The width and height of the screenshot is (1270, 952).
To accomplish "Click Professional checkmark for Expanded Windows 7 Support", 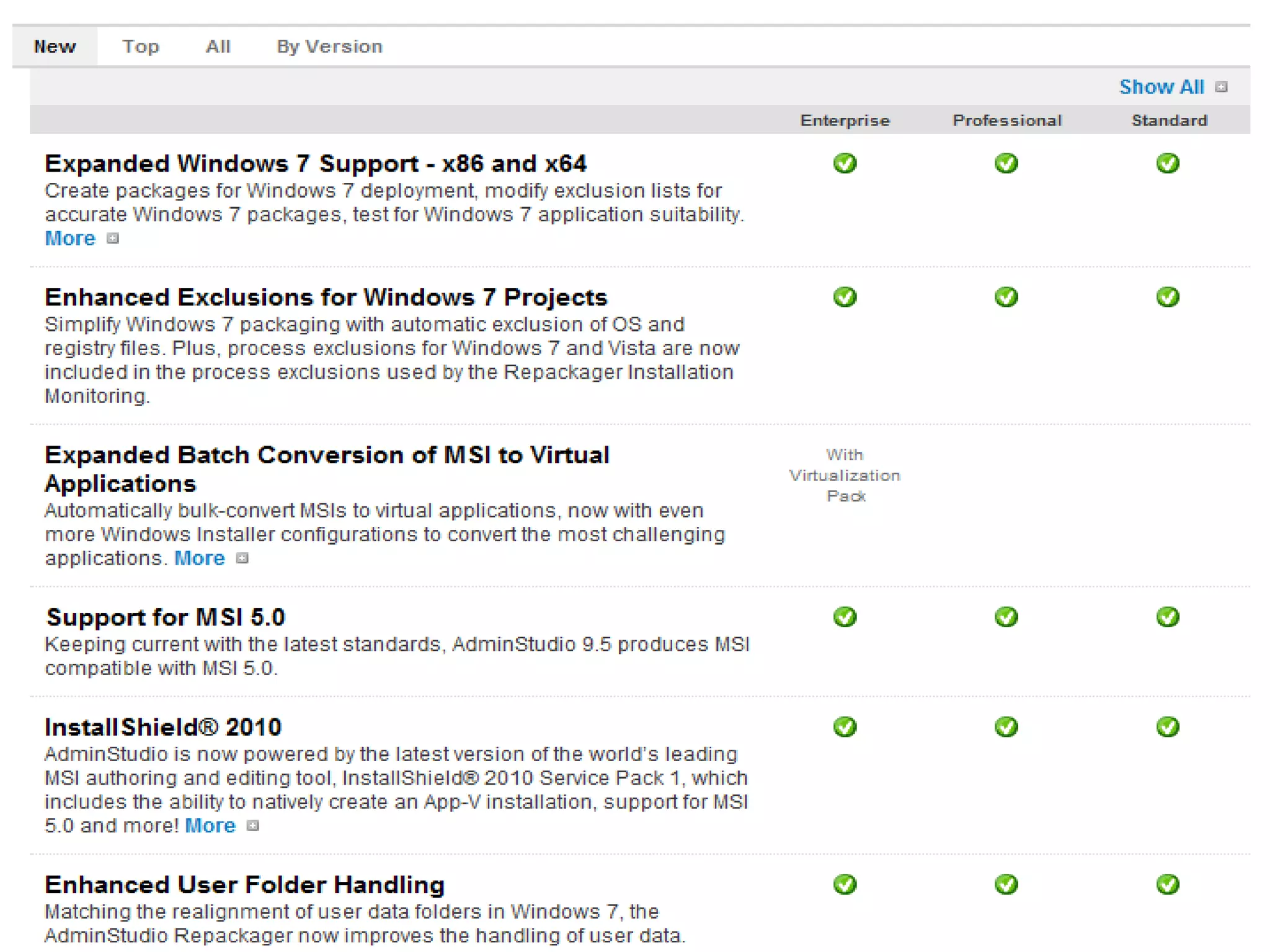I will pos(1006,163).
